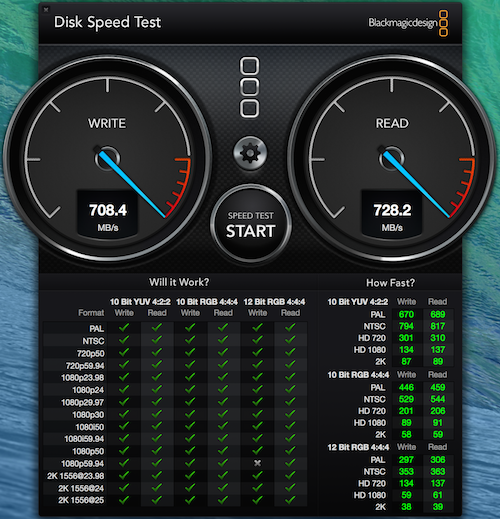The width and height of the screenshot is (500, 519).
Task: Click 10 Bit YUV 4:2:2 header in Will it Work
Action: [140, 302]
